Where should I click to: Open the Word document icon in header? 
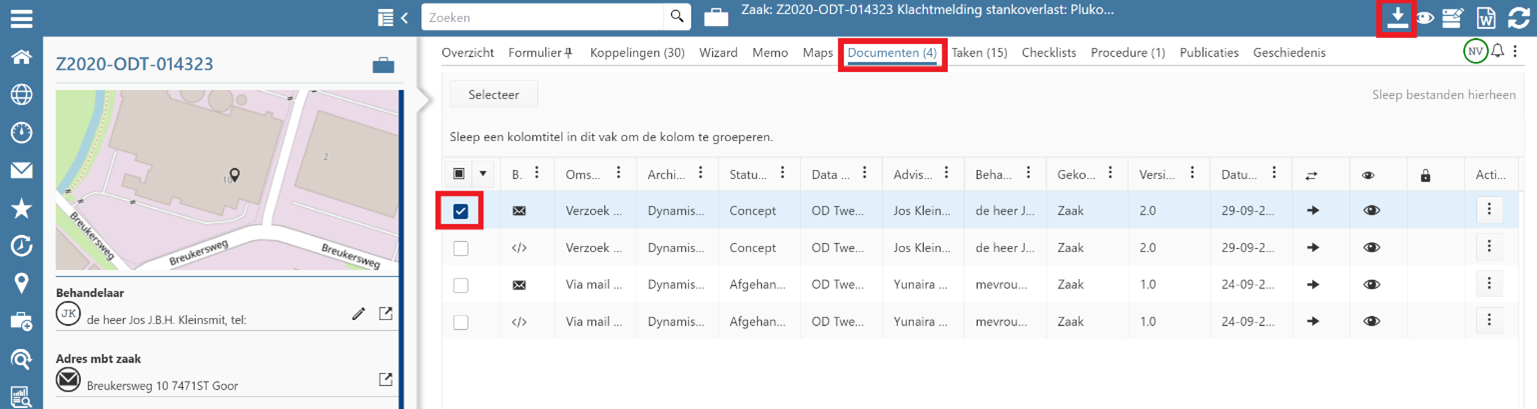1486,18
